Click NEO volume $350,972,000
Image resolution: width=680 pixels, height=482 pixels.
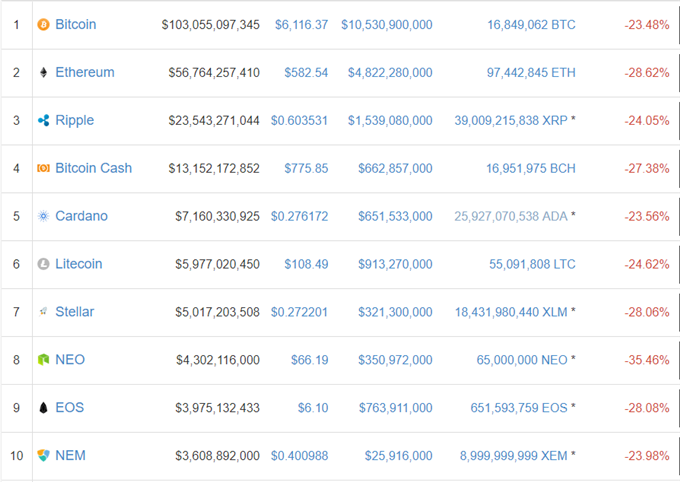coord(395,360)
